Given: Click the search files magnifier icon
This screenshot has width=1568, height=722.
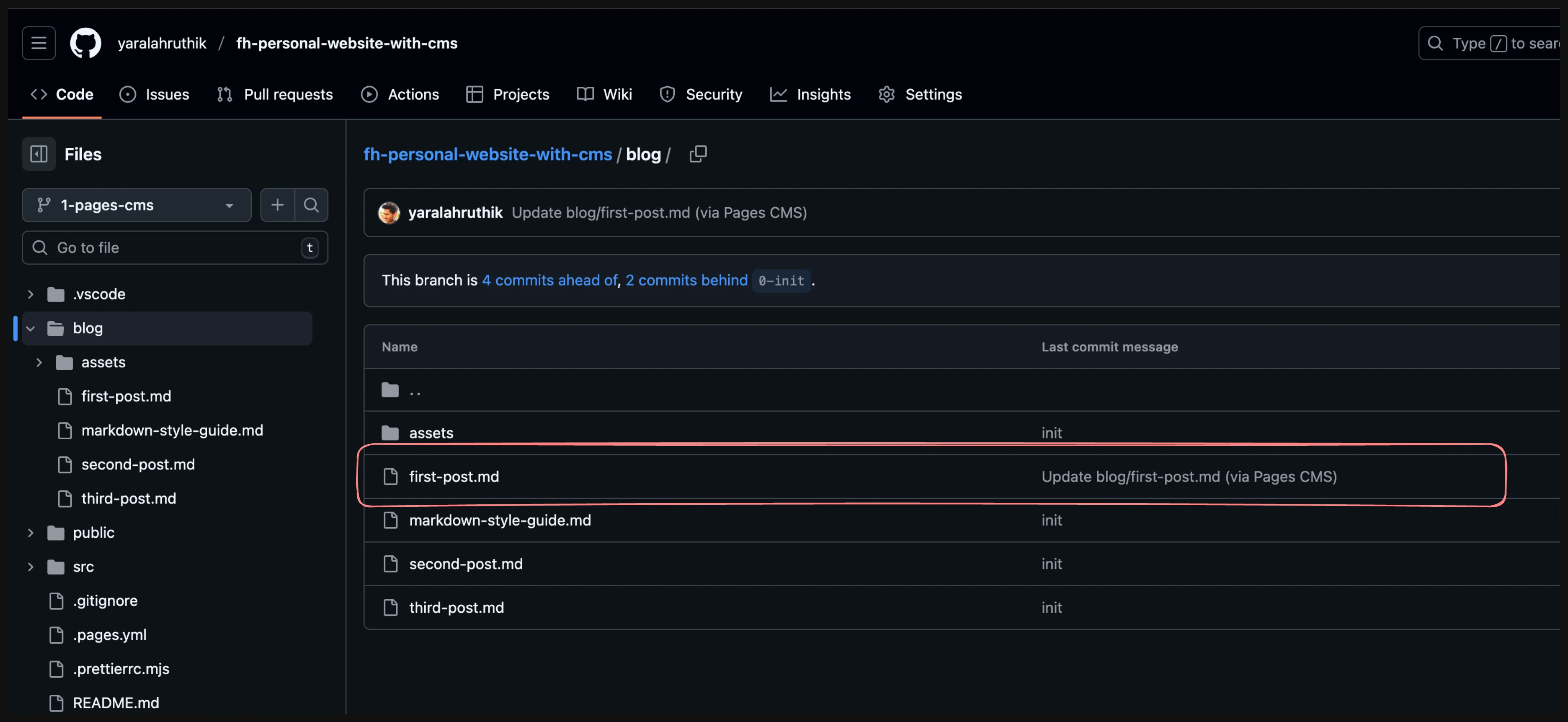Looking at the screenshot, I should click(311, 205).
